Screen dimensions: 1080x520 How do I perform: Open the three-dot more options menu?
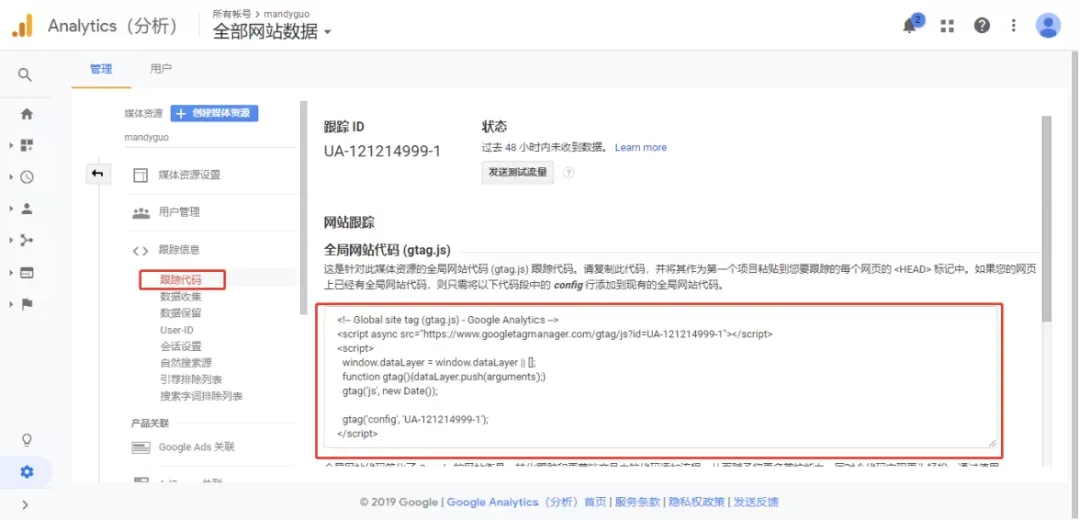1013,25
